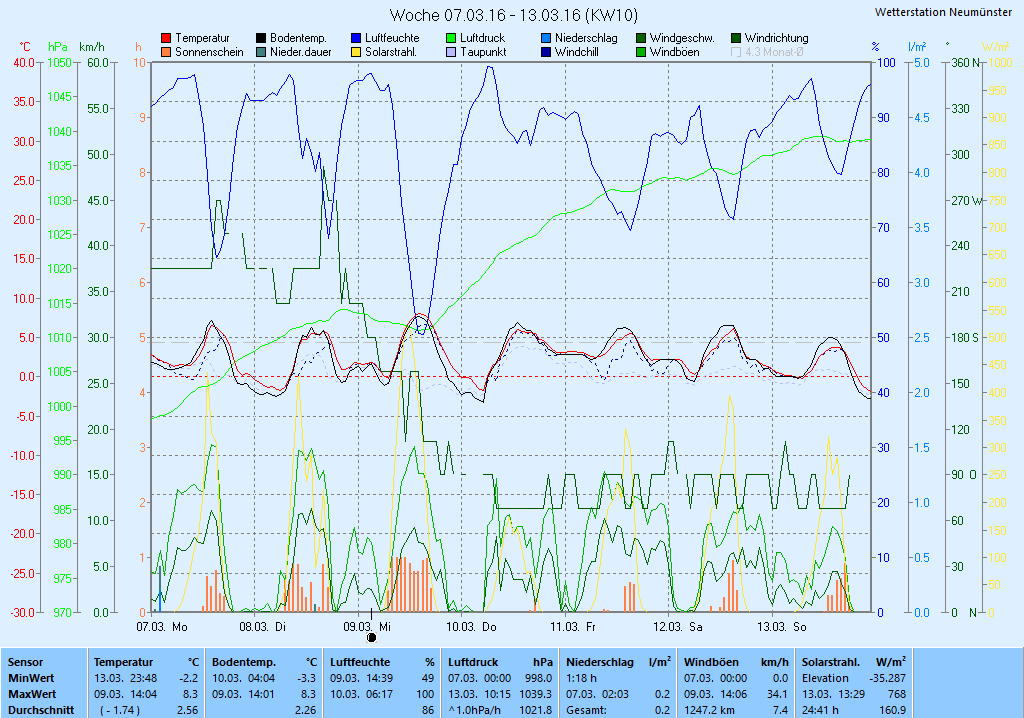Click the average temperature value '2.56'
1024x718 pixels.
(x=187, y=710)
